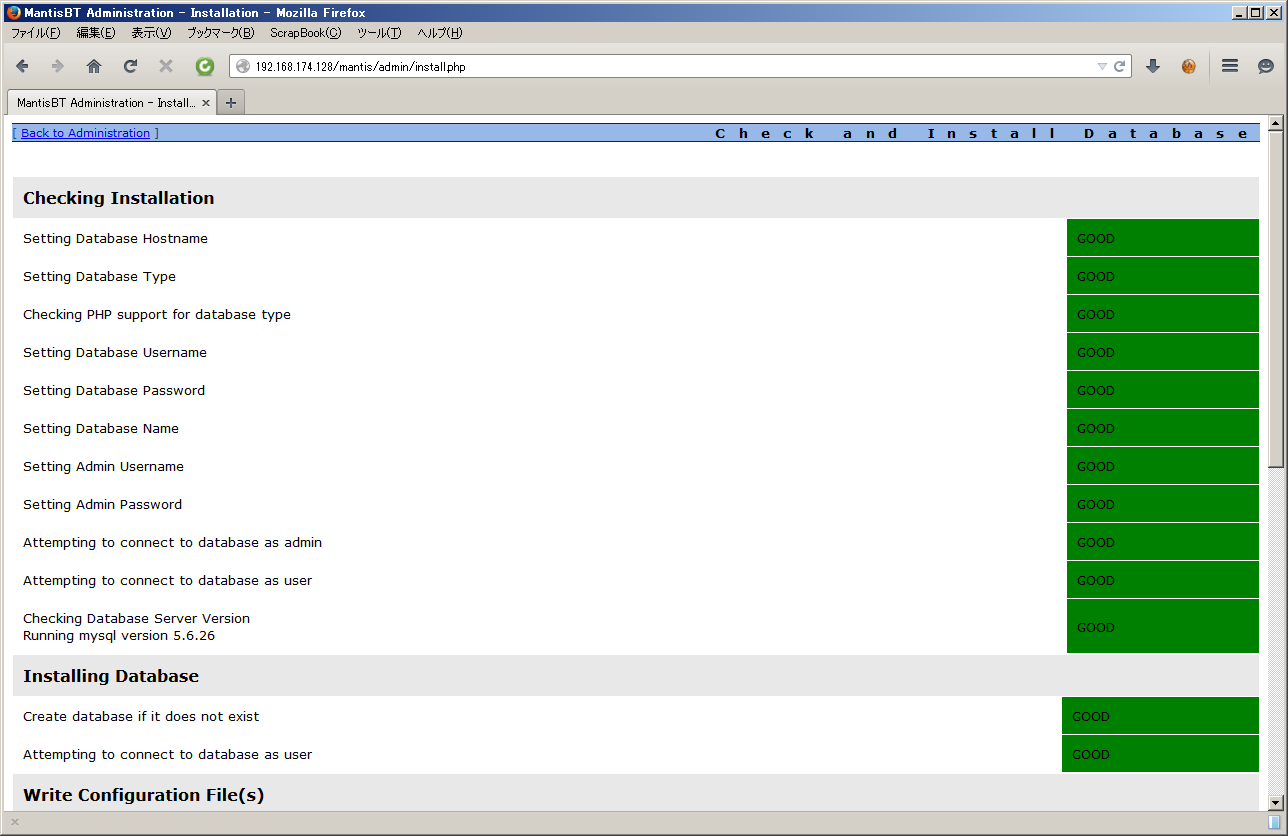This screenshot has height=836, width=1288.
Task: Click the Back to Administration link
Action: [x=85, y=133]
